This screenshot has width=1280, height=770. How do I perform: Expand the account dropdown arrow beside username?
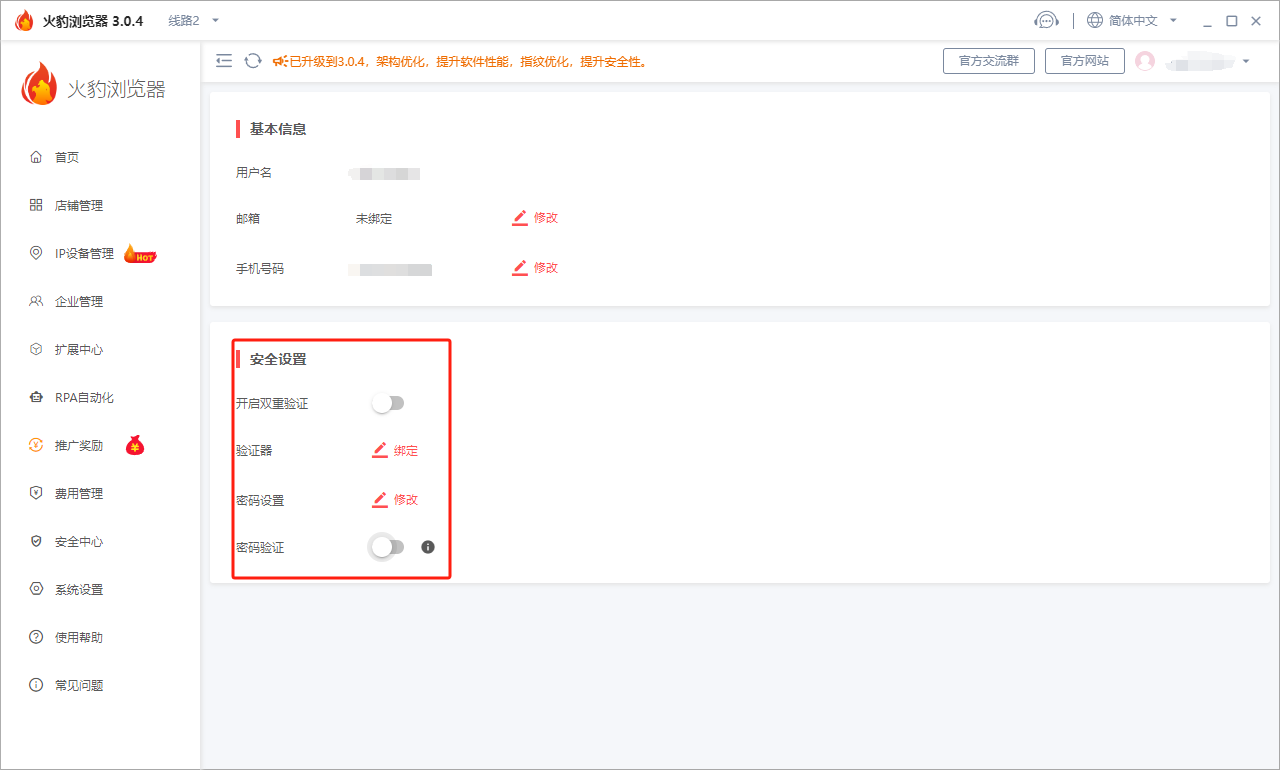coord(1246,62)
